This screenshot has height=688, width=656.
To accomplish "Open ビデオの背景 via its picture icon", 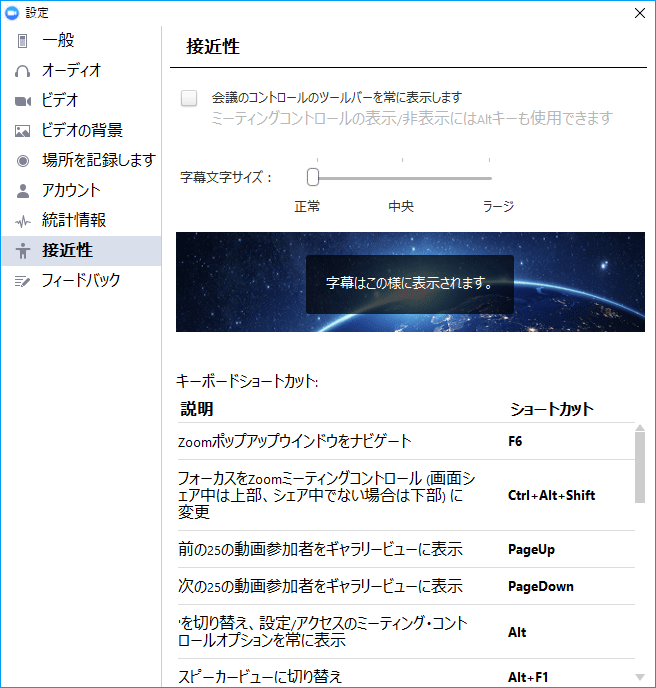I will point(22,131).
